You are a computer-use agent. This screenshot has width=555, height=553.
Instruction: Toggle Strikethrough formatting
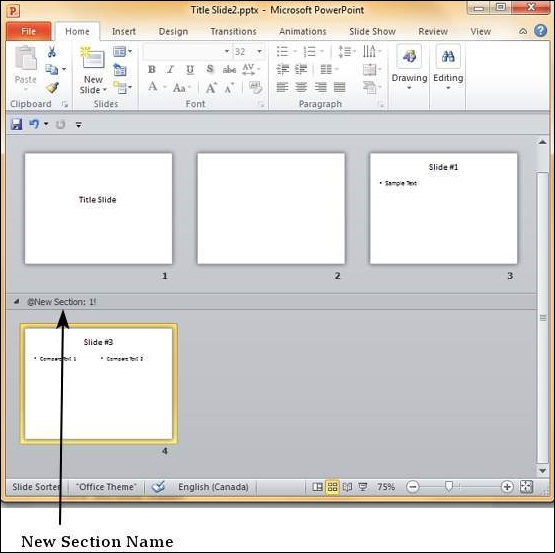point(229,69)
